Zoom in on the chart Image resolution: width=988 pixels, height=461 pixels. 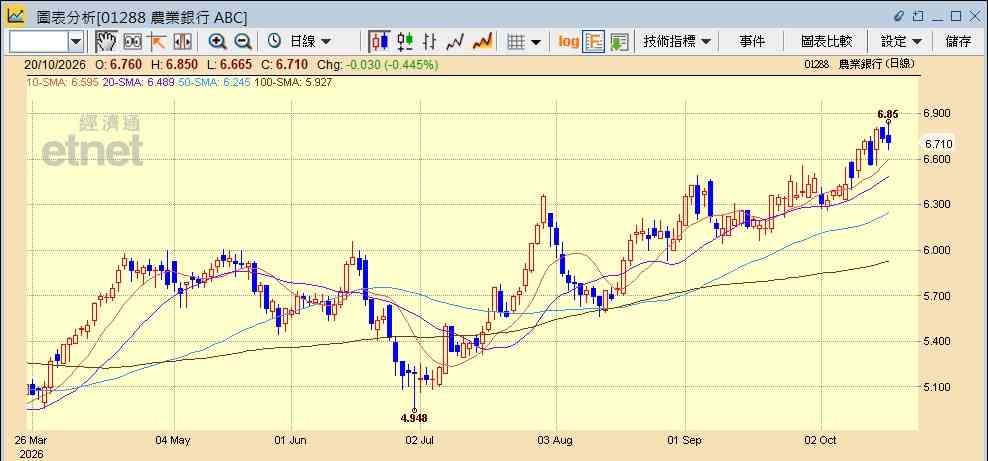[217, 42]
